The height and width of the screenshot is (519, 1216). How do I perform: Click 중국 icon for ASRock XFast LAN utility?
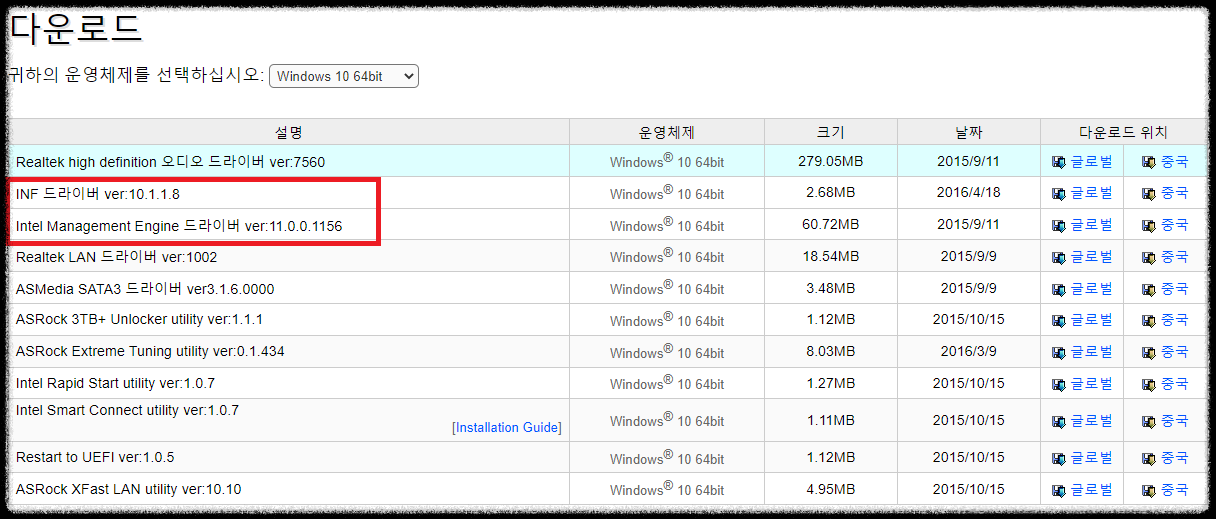pos(1149,490)
